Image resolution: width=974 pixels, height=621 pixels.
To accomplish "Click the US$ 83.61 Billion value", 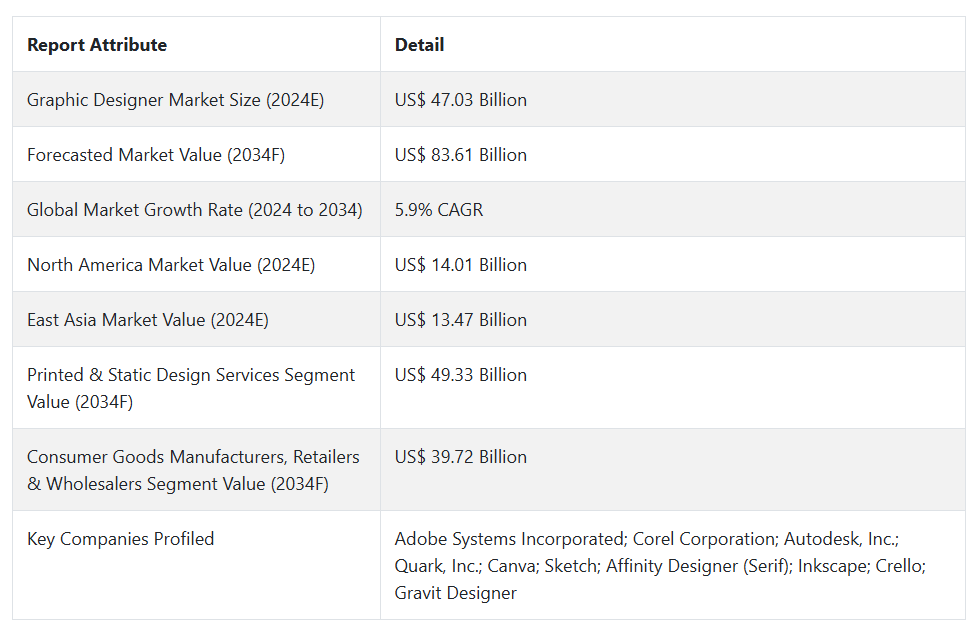I will [460, 155].
